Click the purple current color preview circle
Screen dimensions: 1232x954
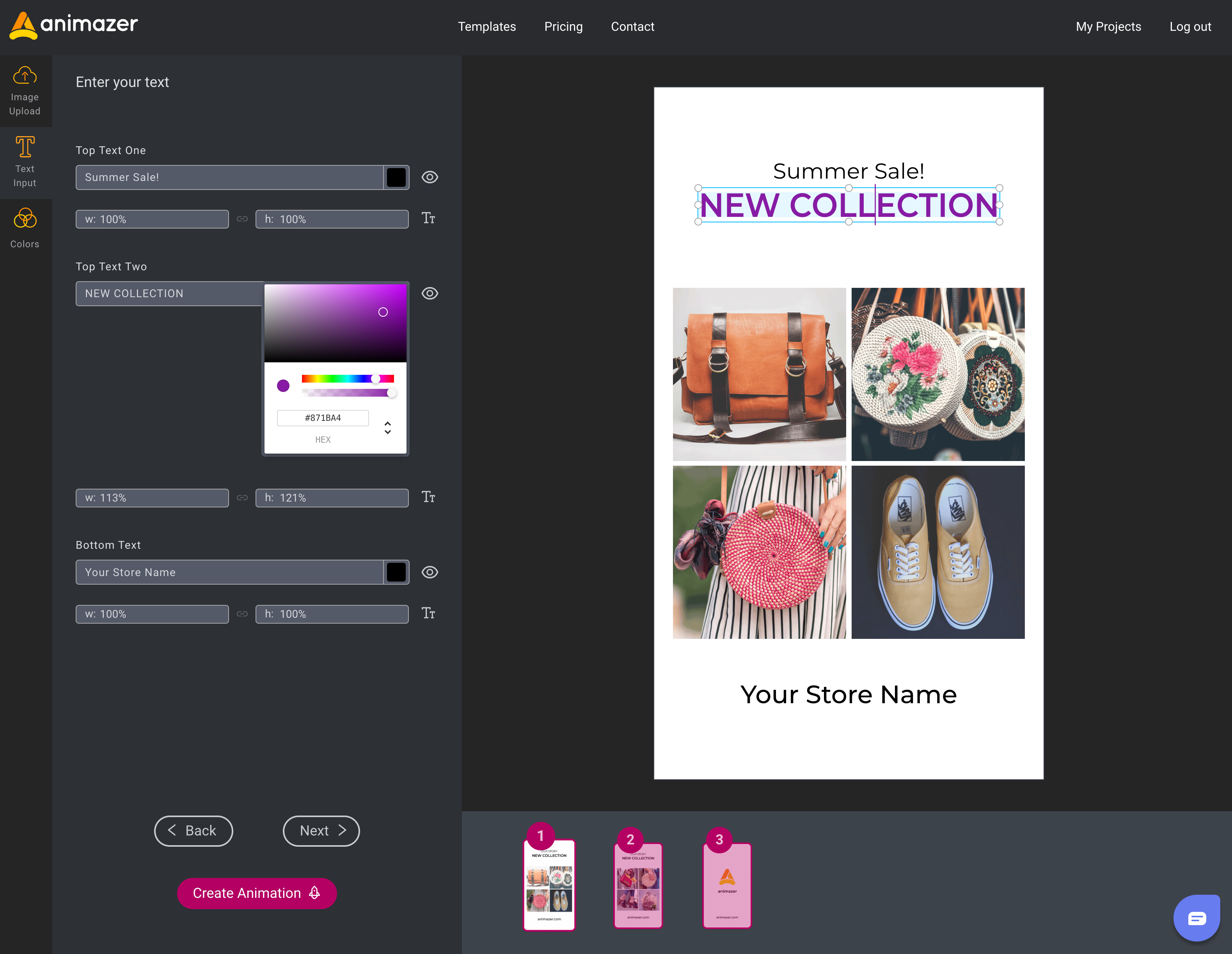coord(283,386)
